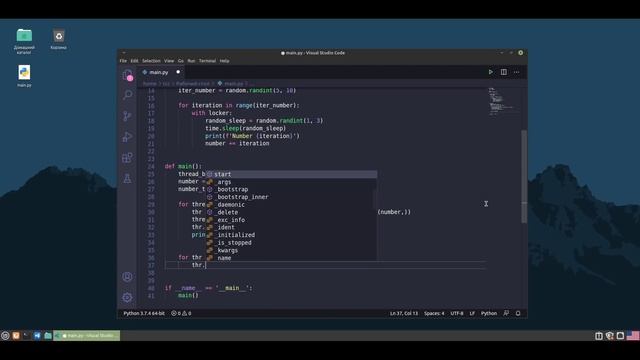Screen dimensions: 640x360
Task: Launch the orange browser icon in taskbar
Action: coord(16,336)
